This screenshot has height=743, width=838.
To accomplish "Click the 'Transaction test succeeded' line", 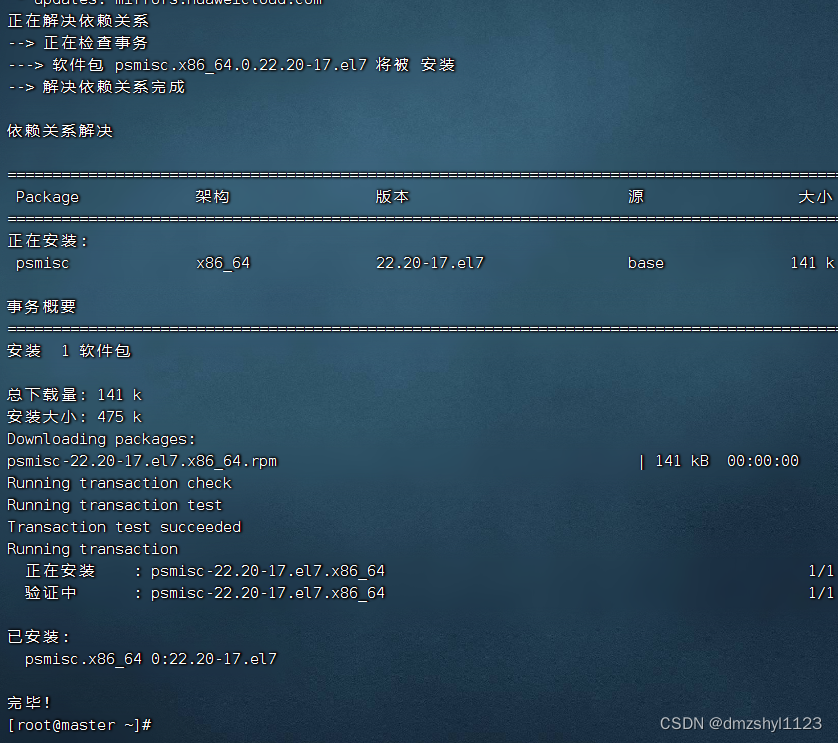I will [x=124, y=527].
